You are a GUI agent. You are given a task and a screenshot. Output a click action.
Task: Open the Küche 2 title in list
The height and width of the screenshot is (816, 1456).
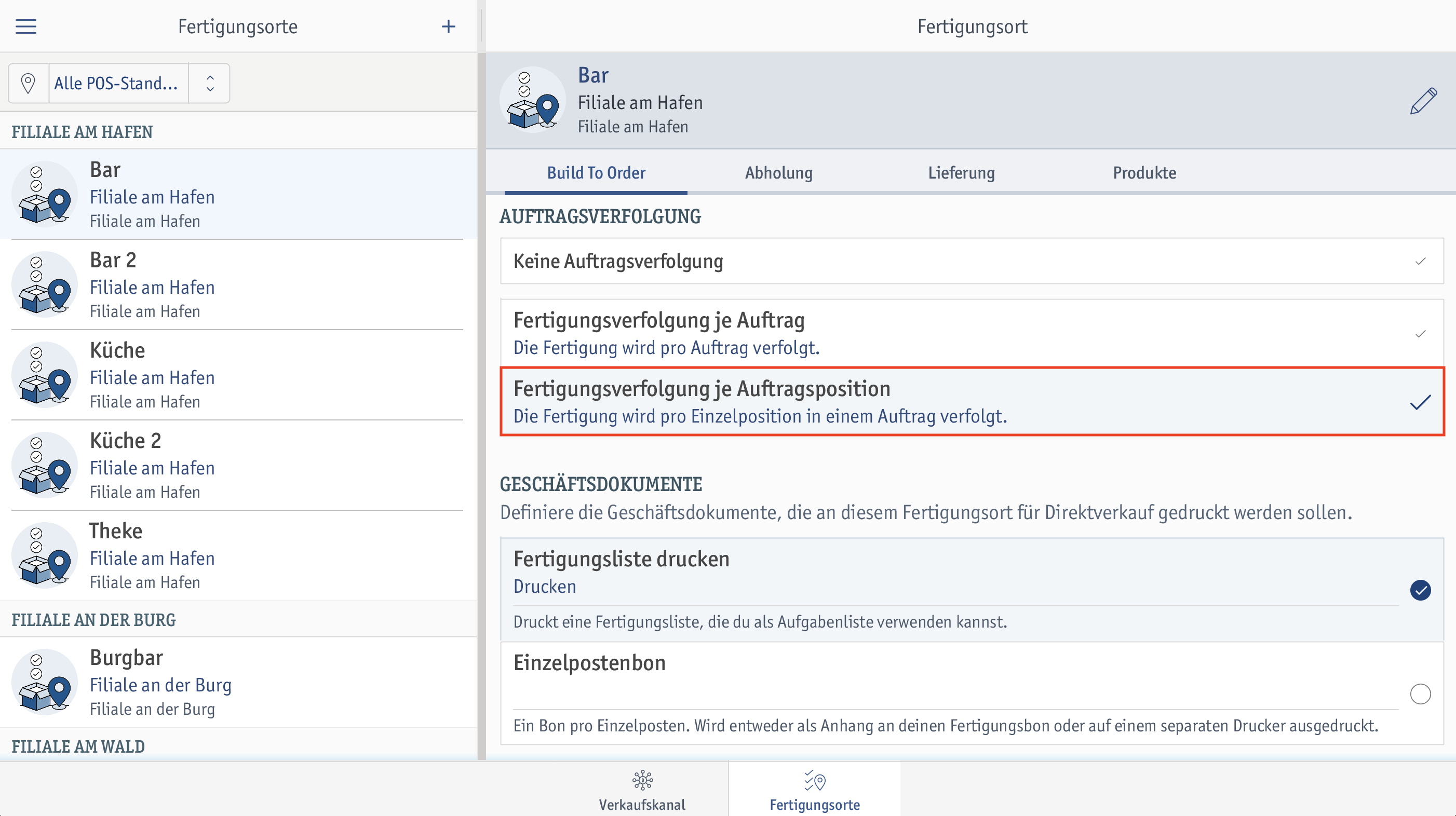(x=126, y=441)
